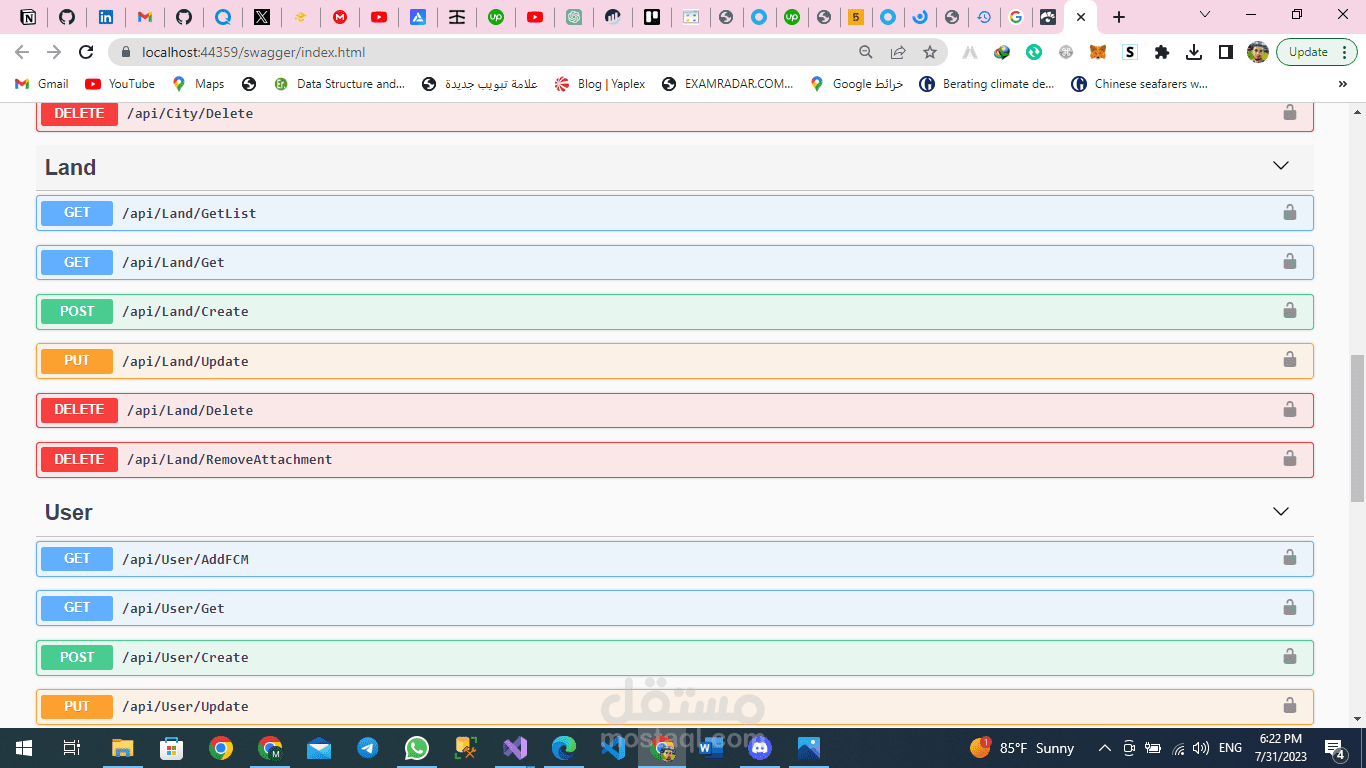Screen dimensions: 1366x768
Task: Click the lock icon for /api/Land/Get
Action: (1290, 261)
